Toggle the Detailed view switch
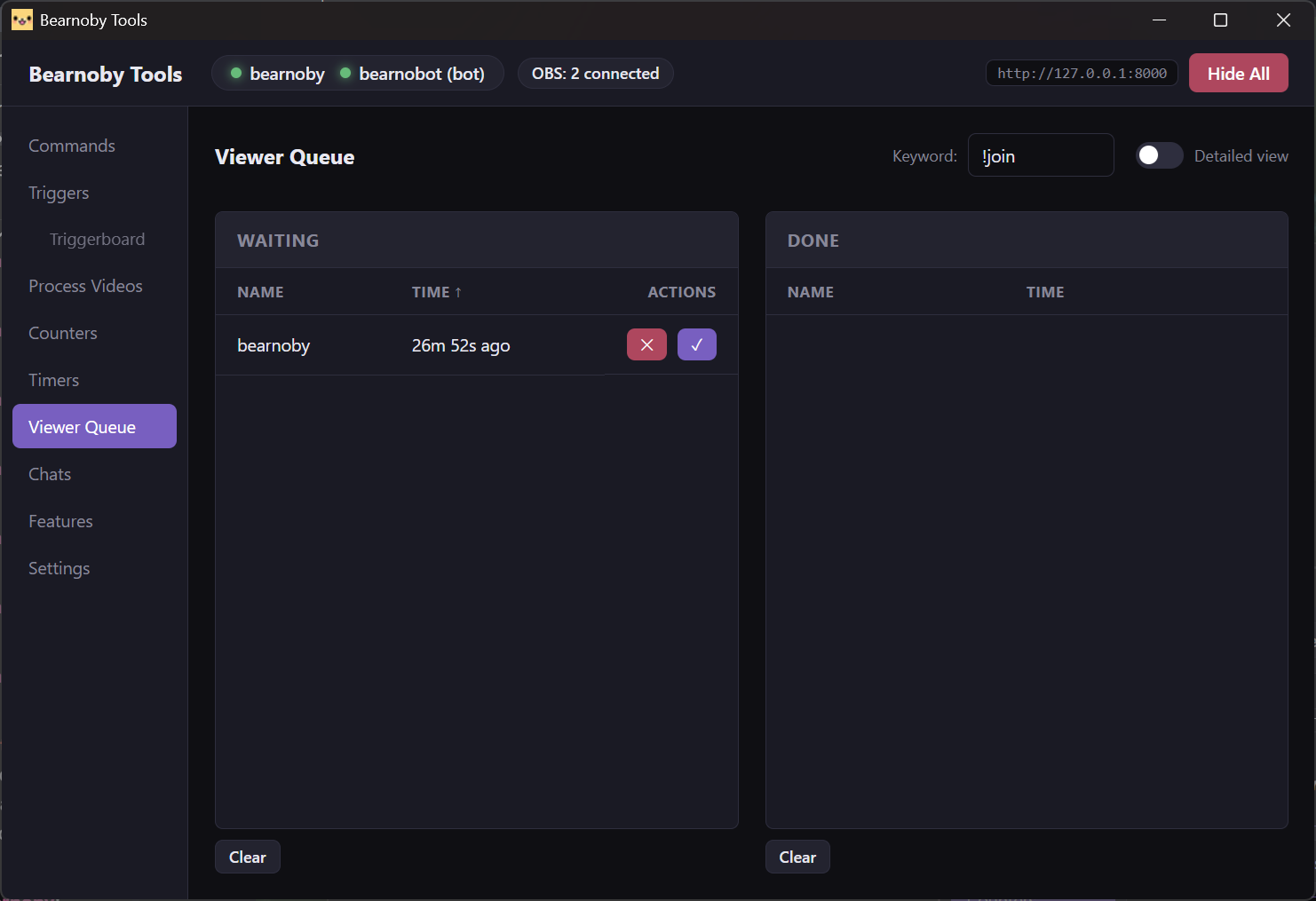This screenshot has width=1316, height=901. point(1160,155)
